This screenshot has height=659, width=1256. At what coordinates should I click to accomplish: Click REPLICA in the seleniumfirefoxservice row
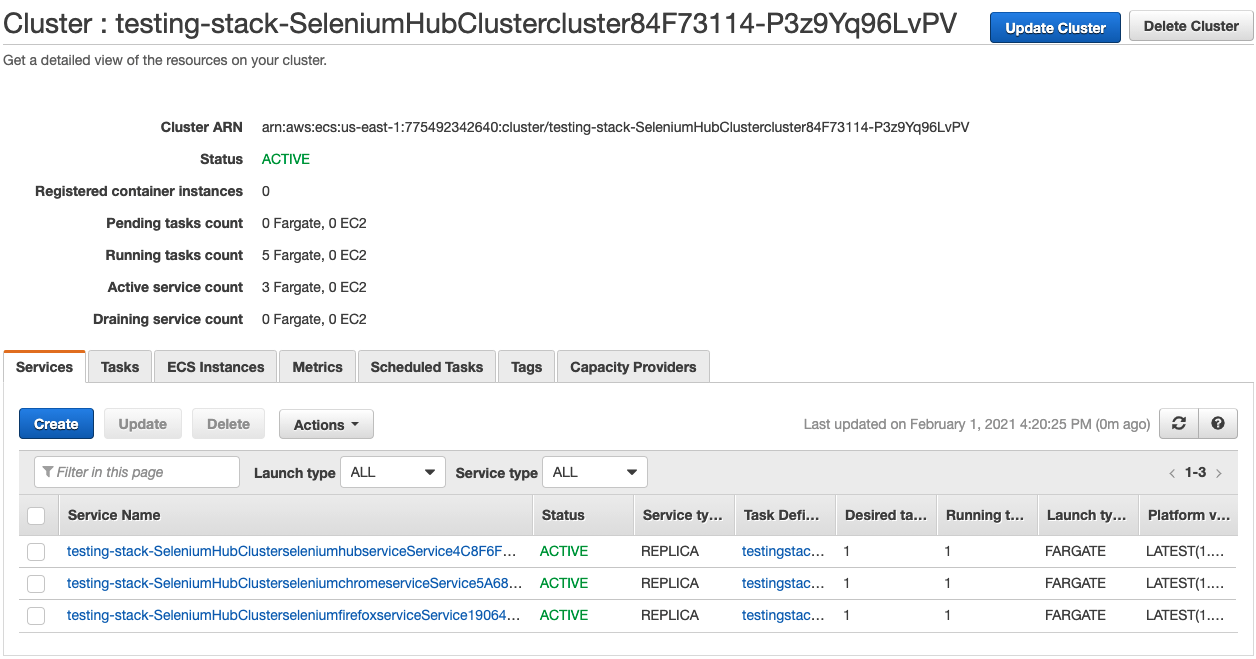pyautogui.click(x=670, y=615)
